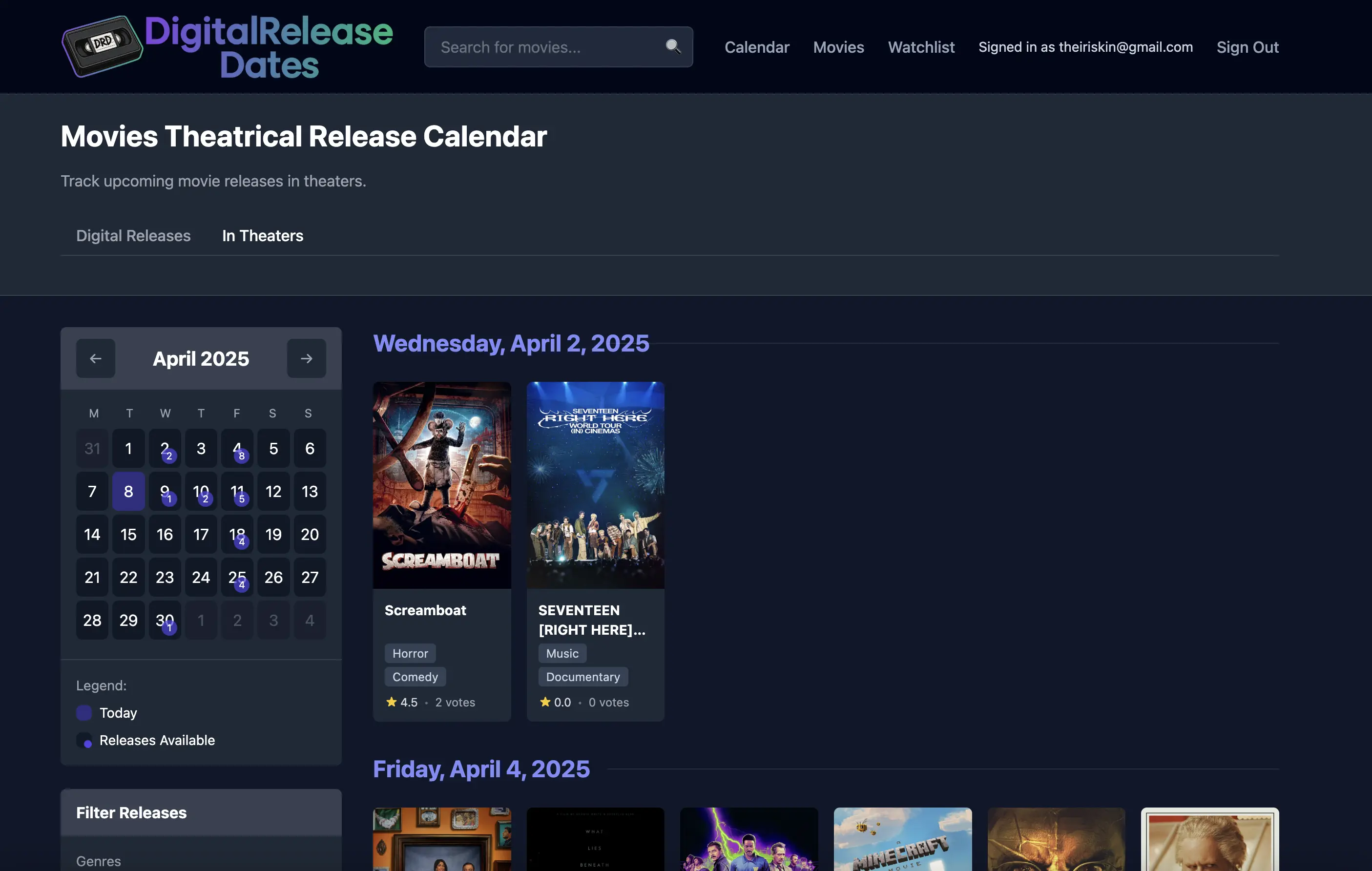Toggle the Horror genre tag on Screamboat
Viewport: 1372px width, 871px height.
coord(410,653)
